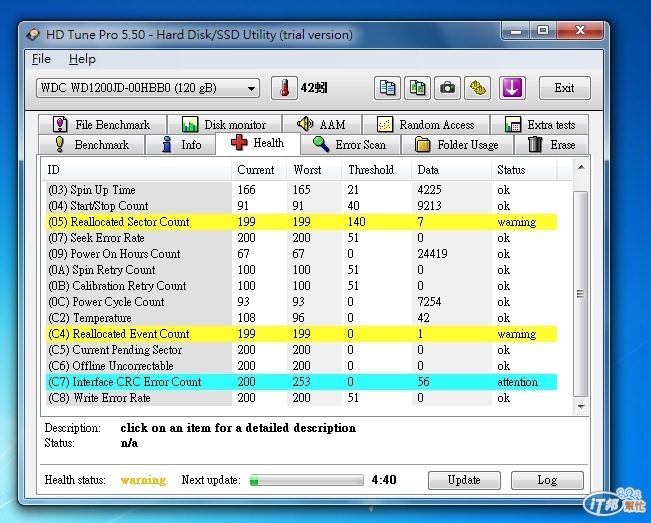Click the Next update progress bar

(307, 480)
